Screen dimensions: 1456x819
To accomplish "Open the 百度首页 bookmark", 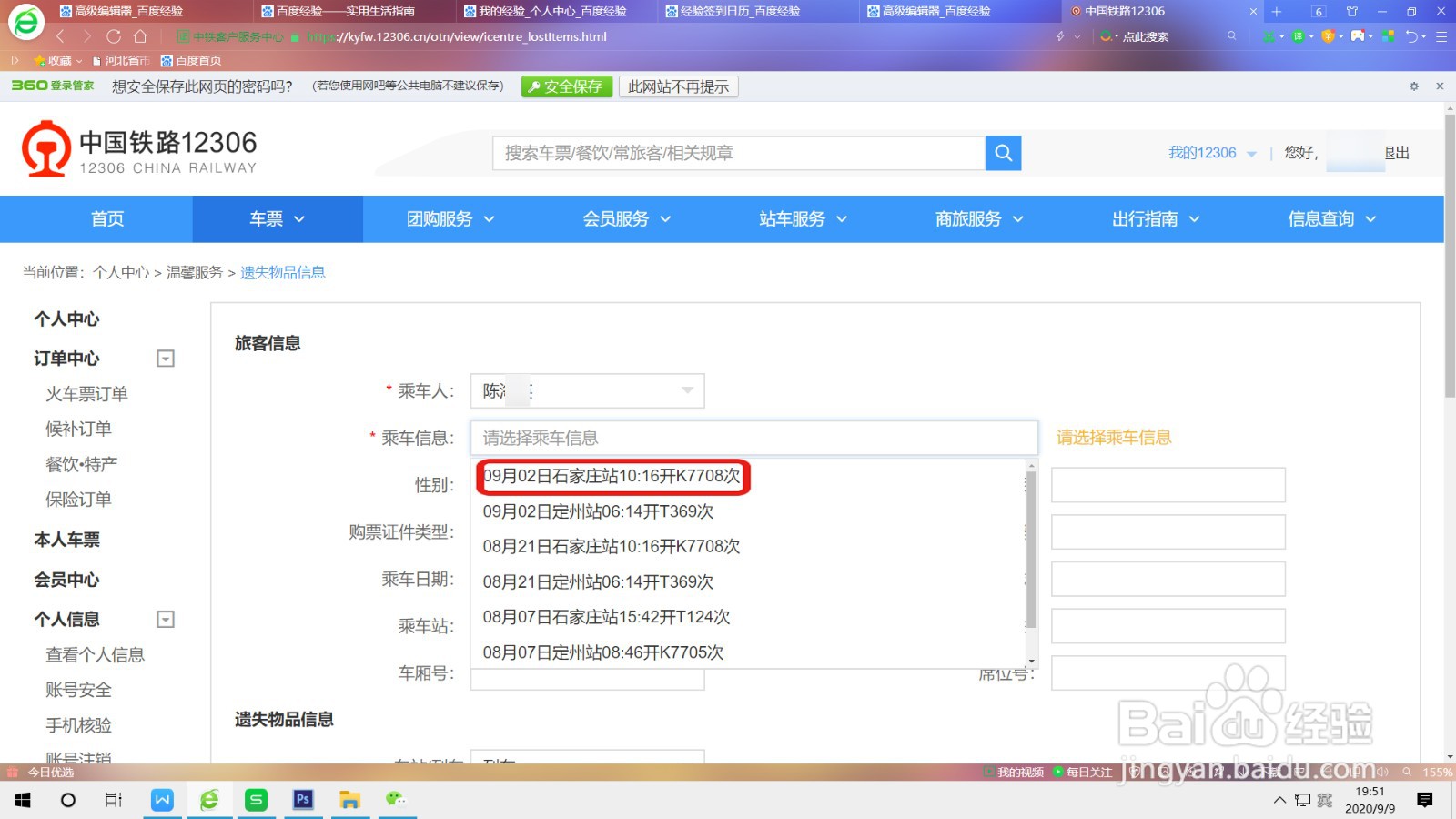I will tap(191, 60).
